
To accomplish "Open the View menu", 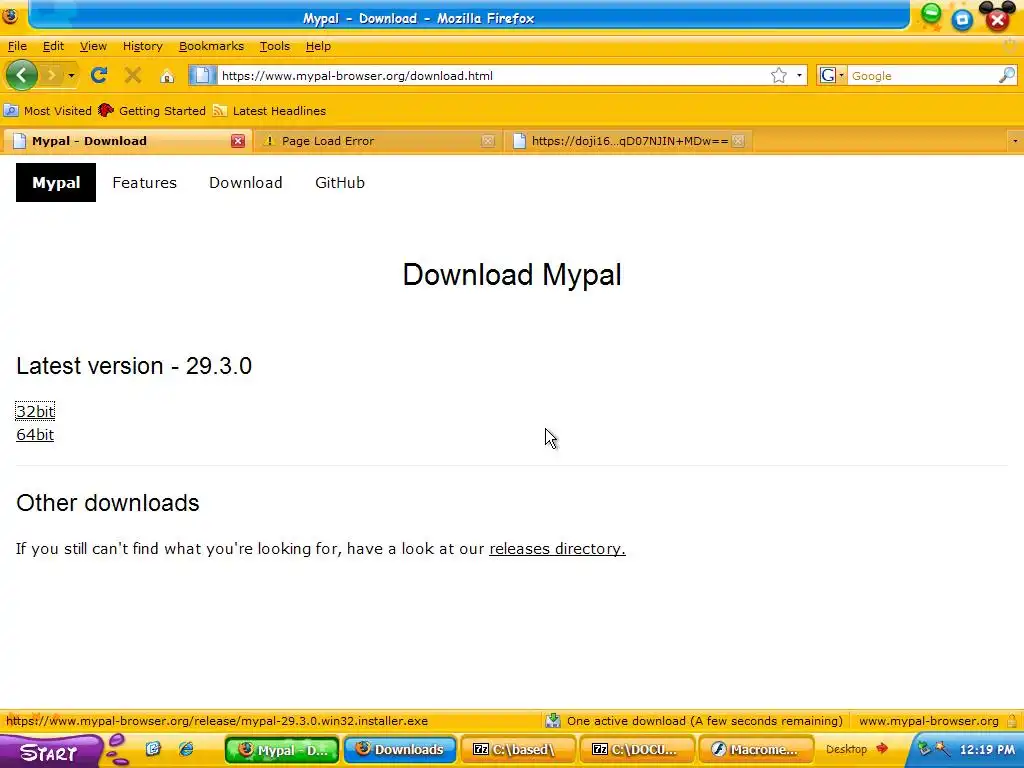I will point(93,46).
